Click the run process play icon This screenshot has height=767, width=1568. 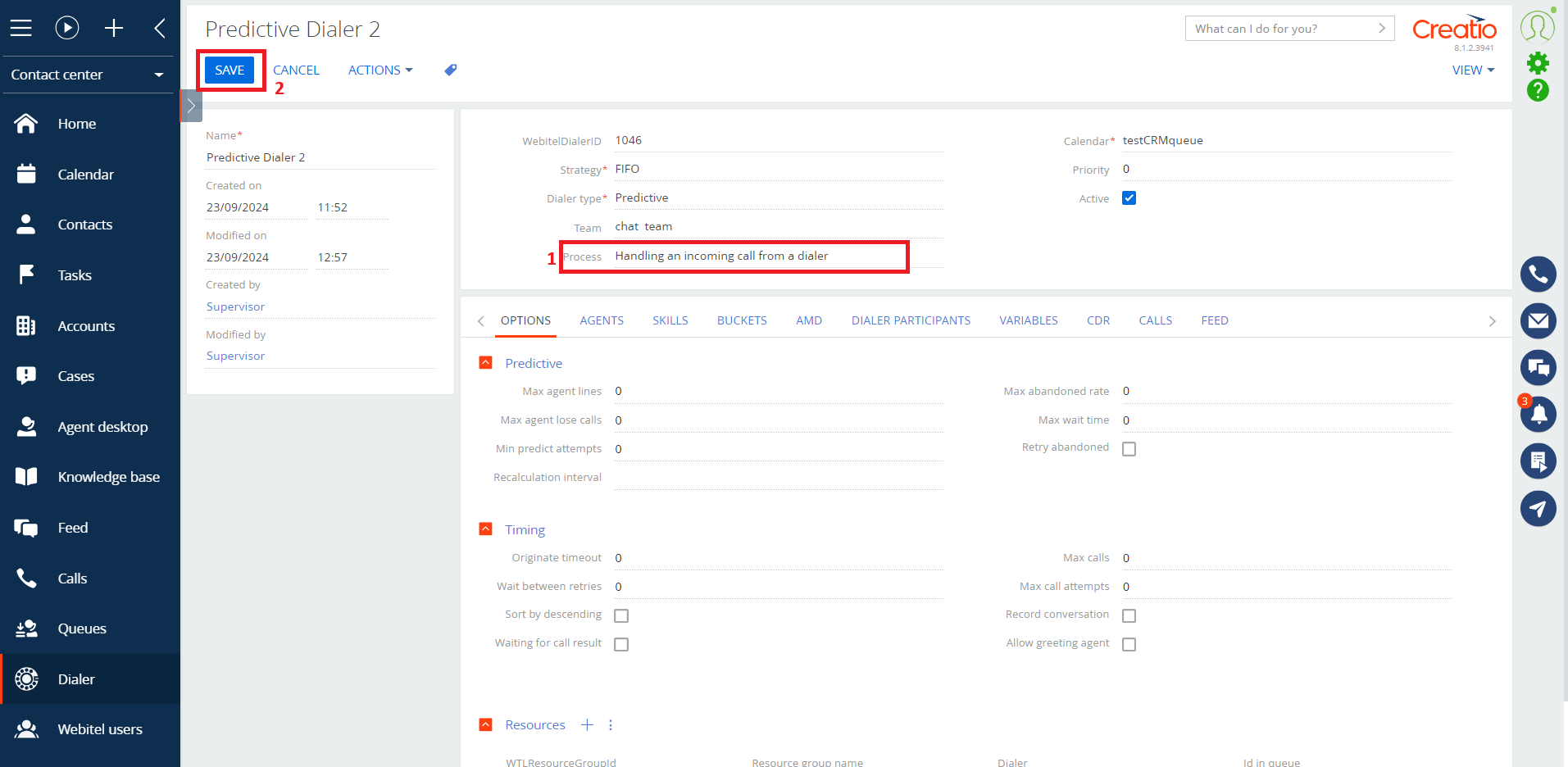point(67,29)
